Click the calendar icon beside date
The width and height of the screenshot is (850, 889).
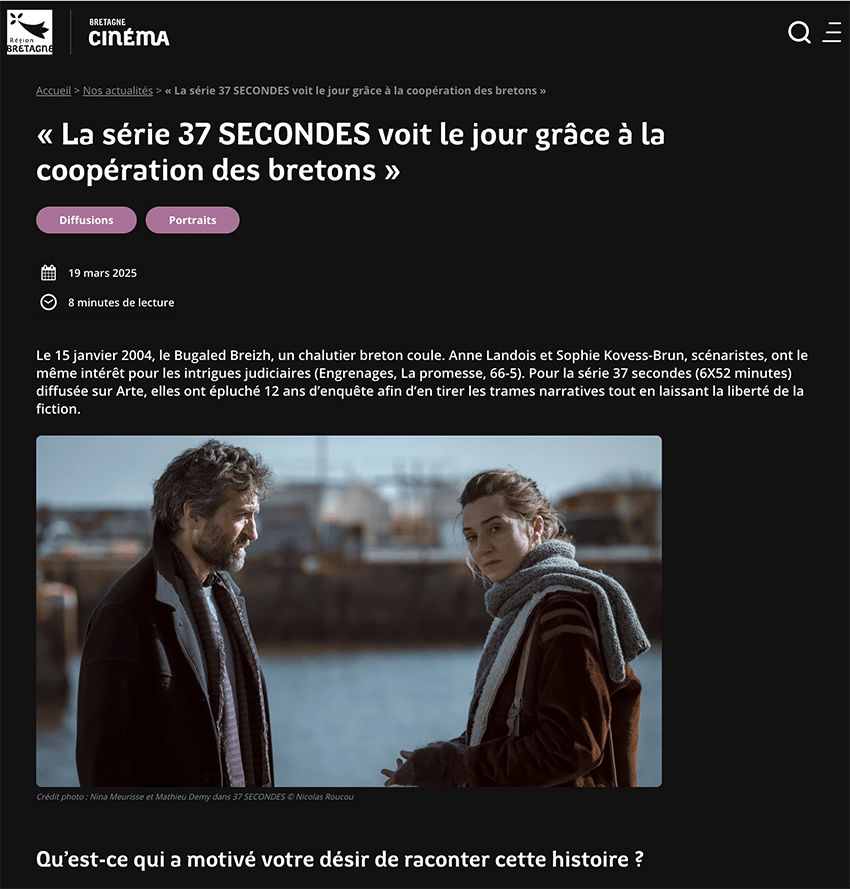49,273
